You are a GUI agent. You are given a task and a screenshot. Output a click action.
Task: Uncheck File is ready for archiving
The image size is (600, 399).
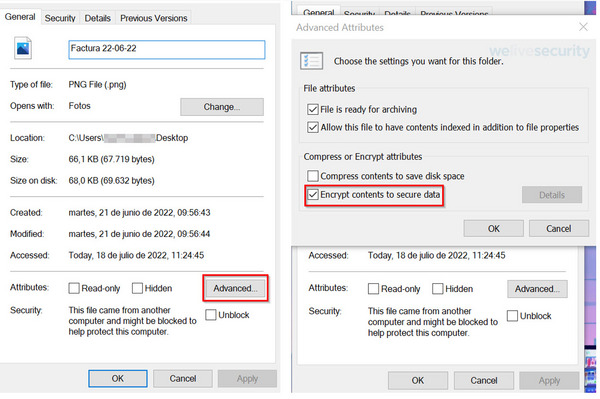[313, 109]
